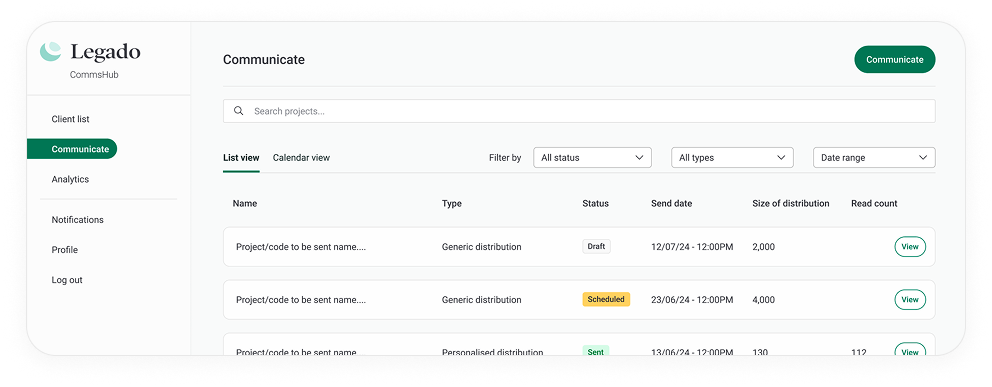This screenshot has height=387, width=992.
Task: Click the Legado crescent logo icon
Action: tap(51, 51)
